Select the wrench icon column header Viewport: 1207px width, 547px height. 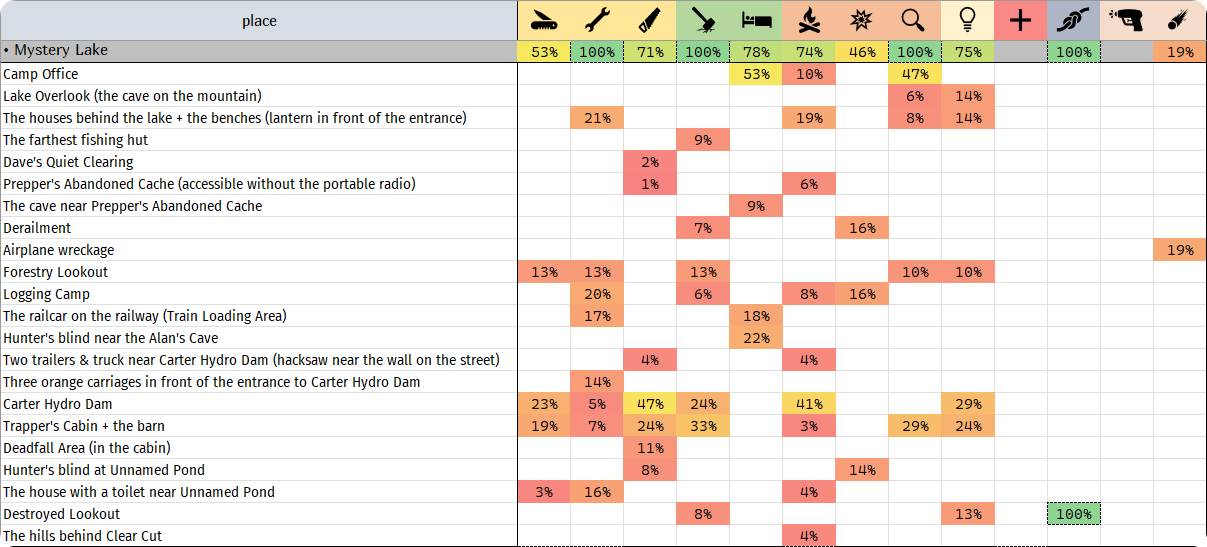597,20
